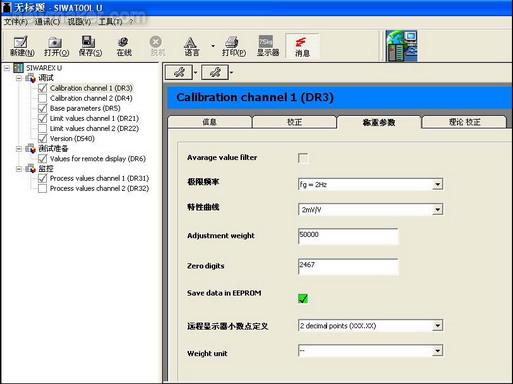Click the Save (保存) floppy icon
This screenshot has width=513, height=384.
click(89, 42)
